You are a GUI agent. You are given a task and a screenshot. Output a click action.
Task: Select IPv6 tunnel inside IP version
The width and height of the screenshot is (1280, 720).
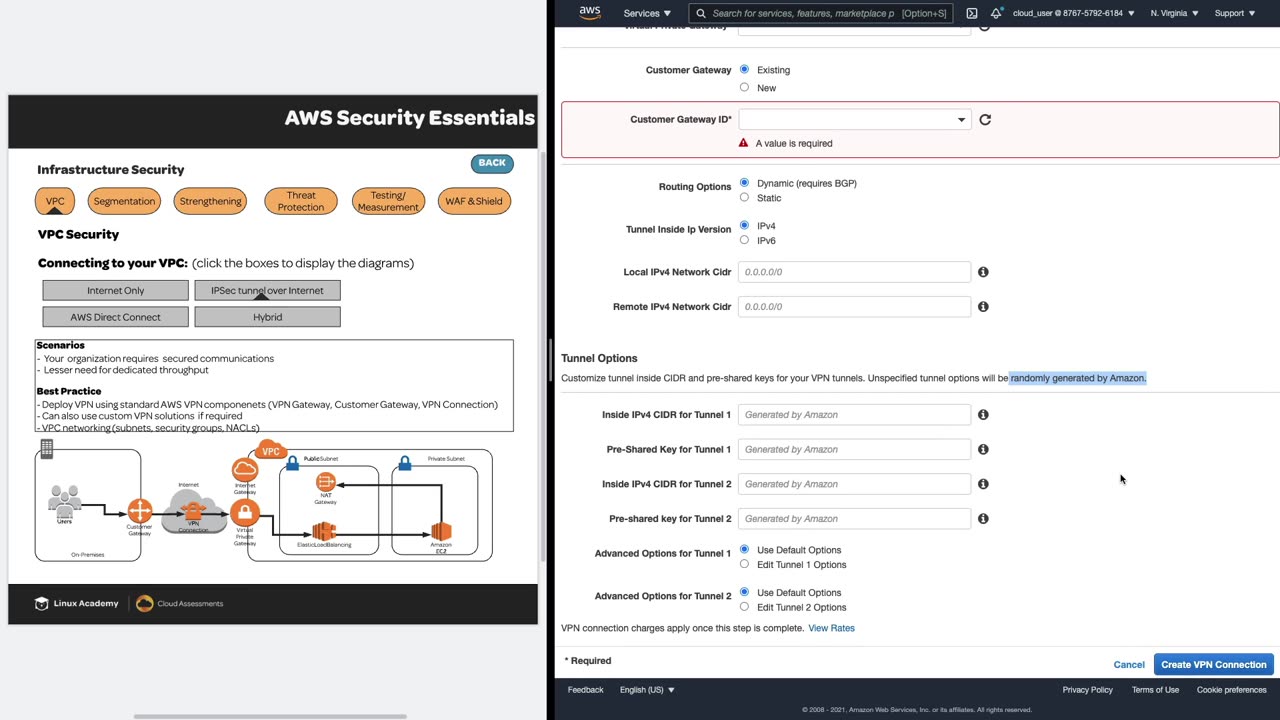(744, 240)
